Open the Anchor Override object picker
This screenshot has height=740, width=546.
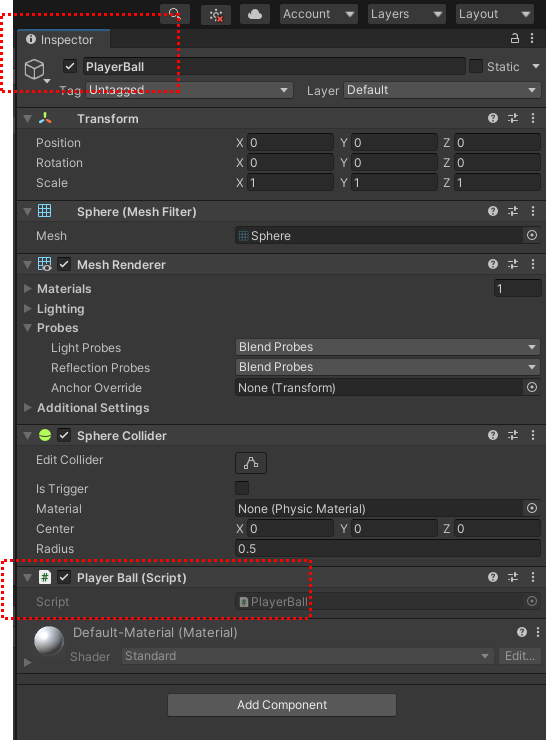click(532, 387)
